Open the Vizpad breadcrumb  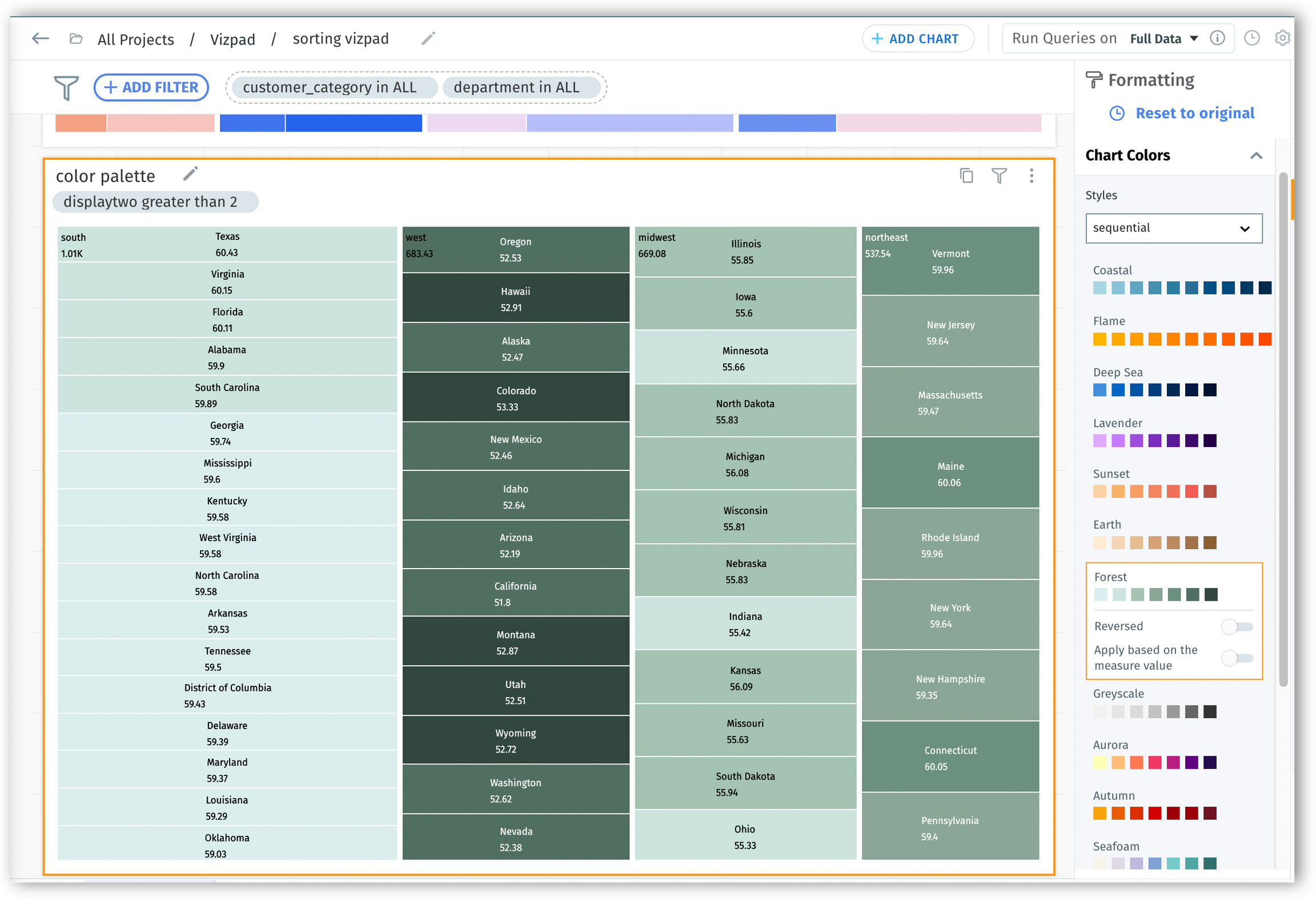coord(232,39)
